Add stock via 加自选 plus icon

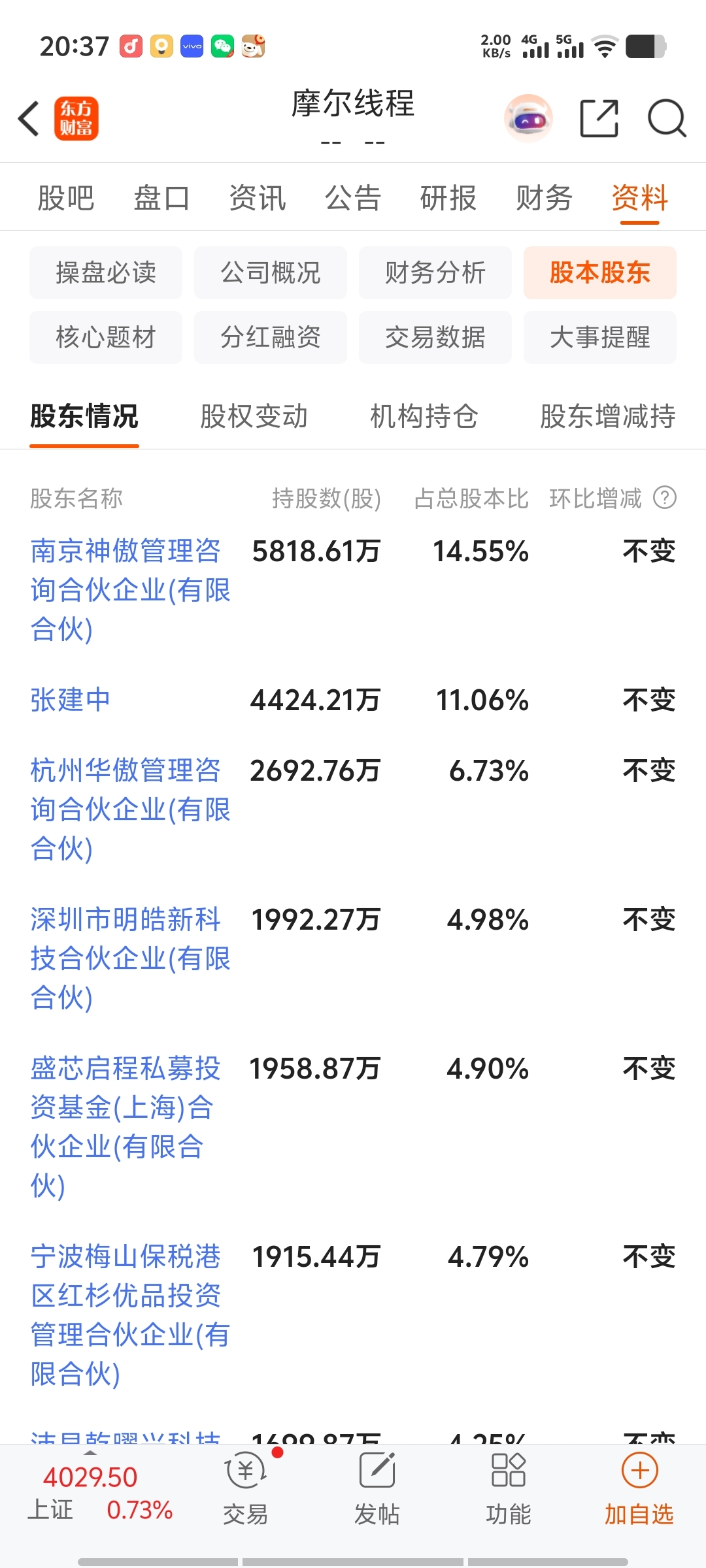(639, 1471)
